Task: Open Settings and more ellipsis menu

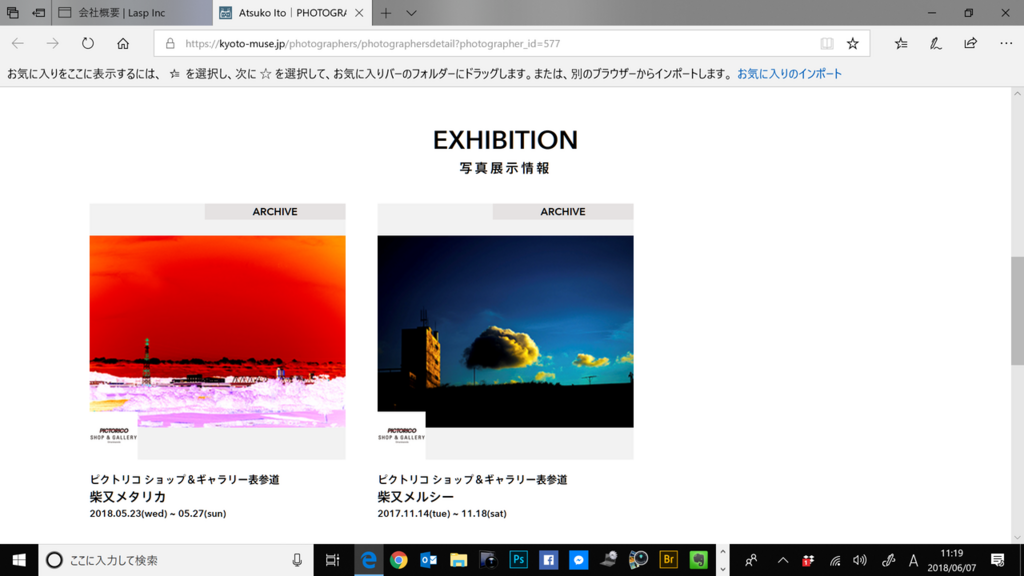Action: pyautogui.click(x=1006, y=44)
